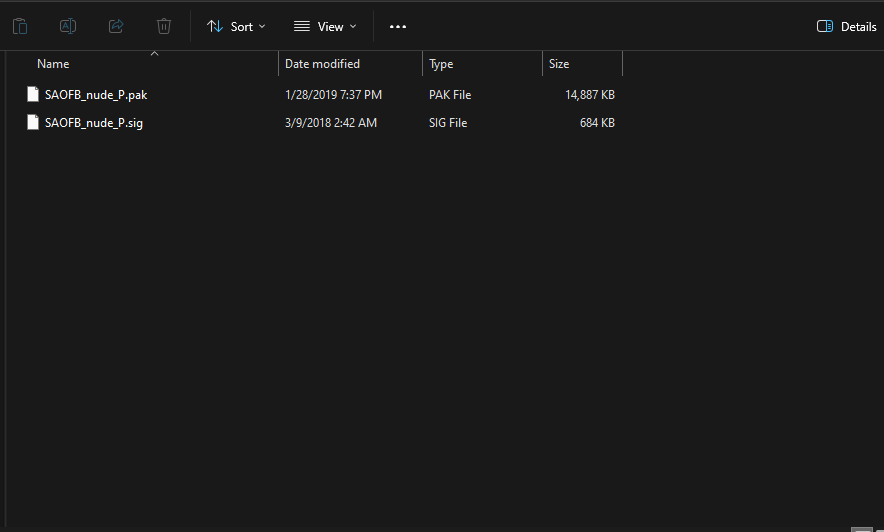Screen dimensions: 884x532
Task: Click the PAK File type cell
Action: click(450, 95)
